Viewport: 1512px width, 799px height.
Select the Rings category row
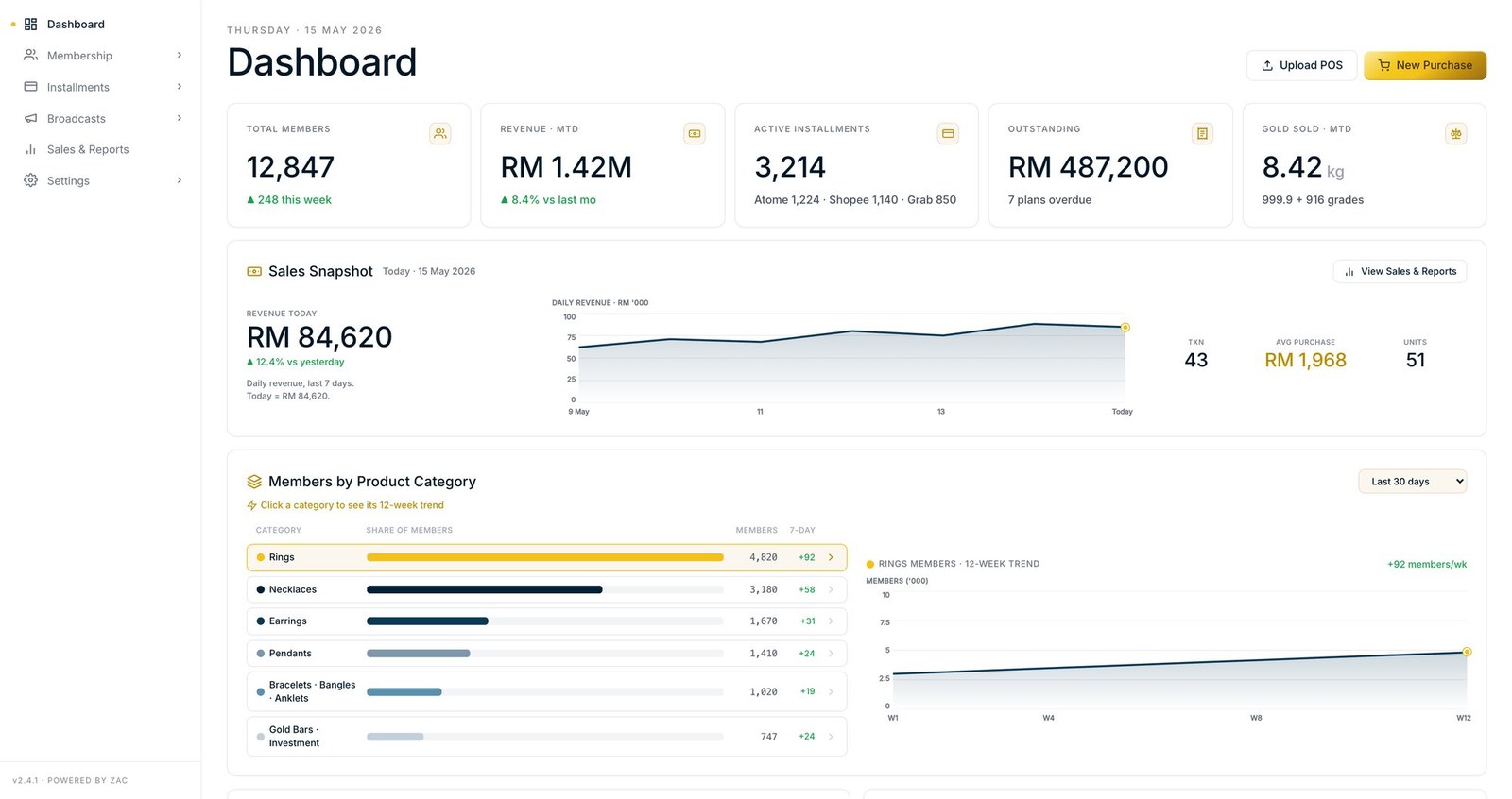coord(546,557)
